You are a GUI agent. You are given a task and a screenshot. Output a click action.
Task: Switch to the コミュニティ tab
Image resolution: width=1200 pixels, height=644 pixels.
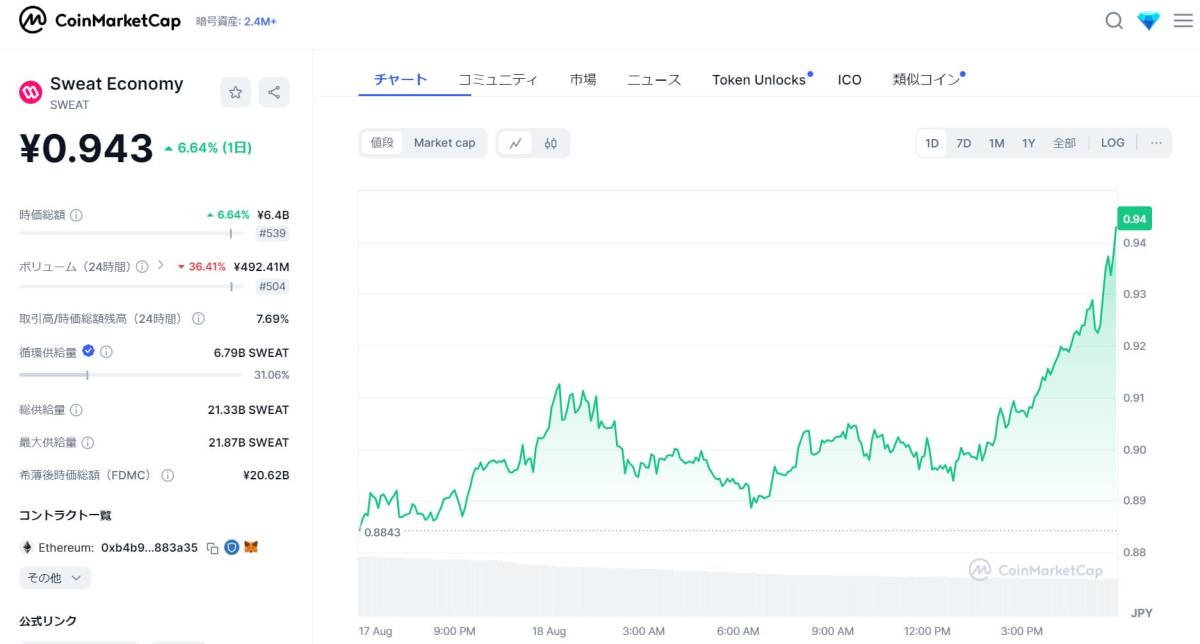[x=497, y=78]
